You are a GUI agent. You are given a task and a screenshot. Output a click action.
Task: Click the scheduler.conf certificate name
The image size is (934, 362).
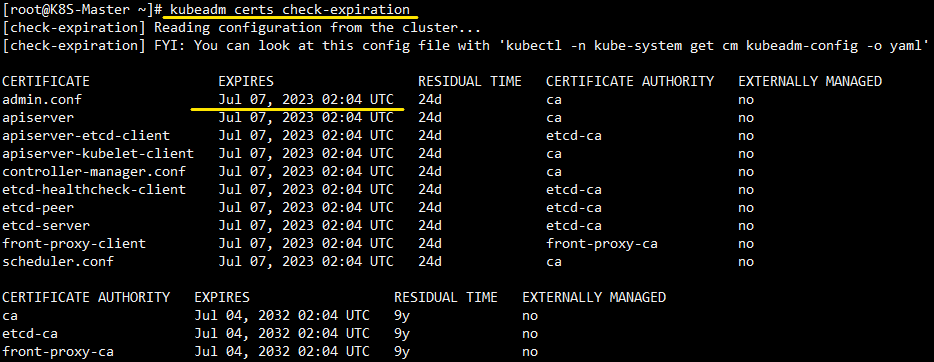[x=58, y=261]
